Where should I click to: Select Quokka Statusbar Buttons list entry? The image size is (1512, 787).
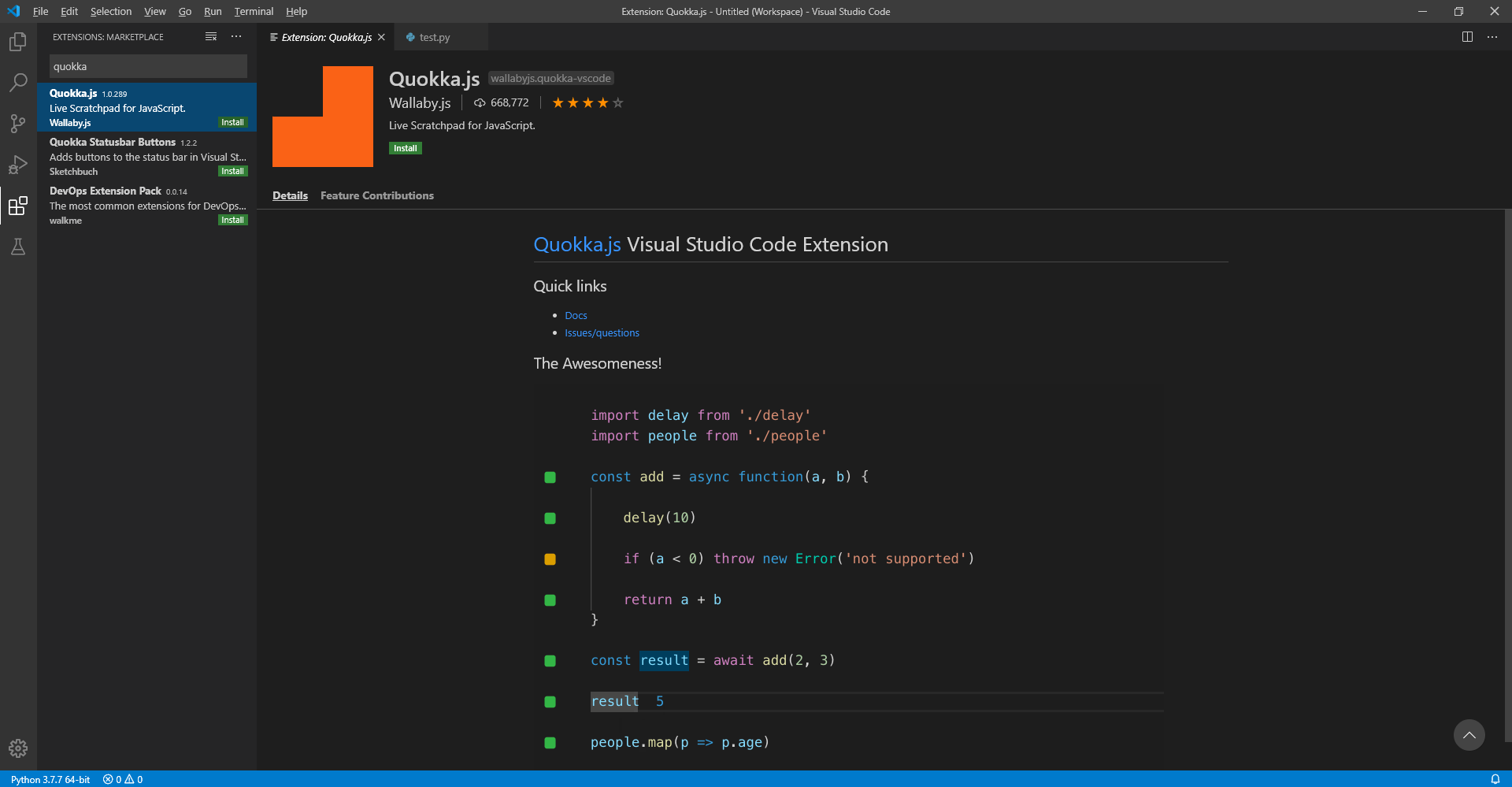[147, 156]
